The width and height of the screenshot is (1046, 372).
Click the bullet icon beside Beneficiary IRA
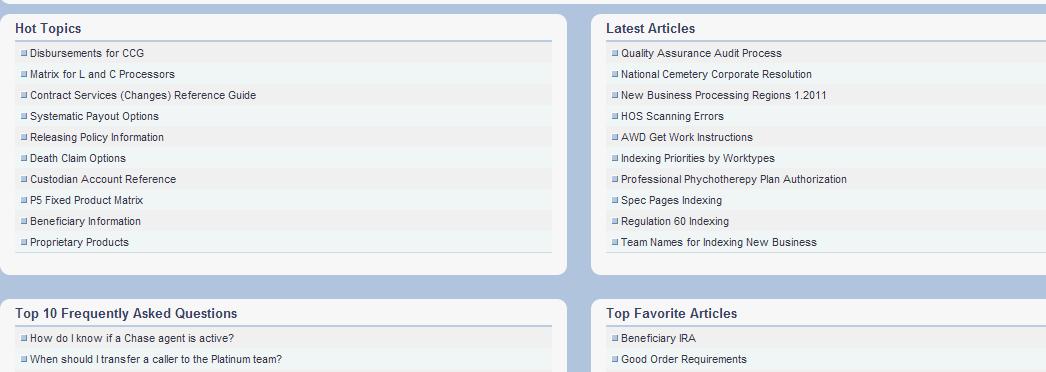click(x=615, y=338)
